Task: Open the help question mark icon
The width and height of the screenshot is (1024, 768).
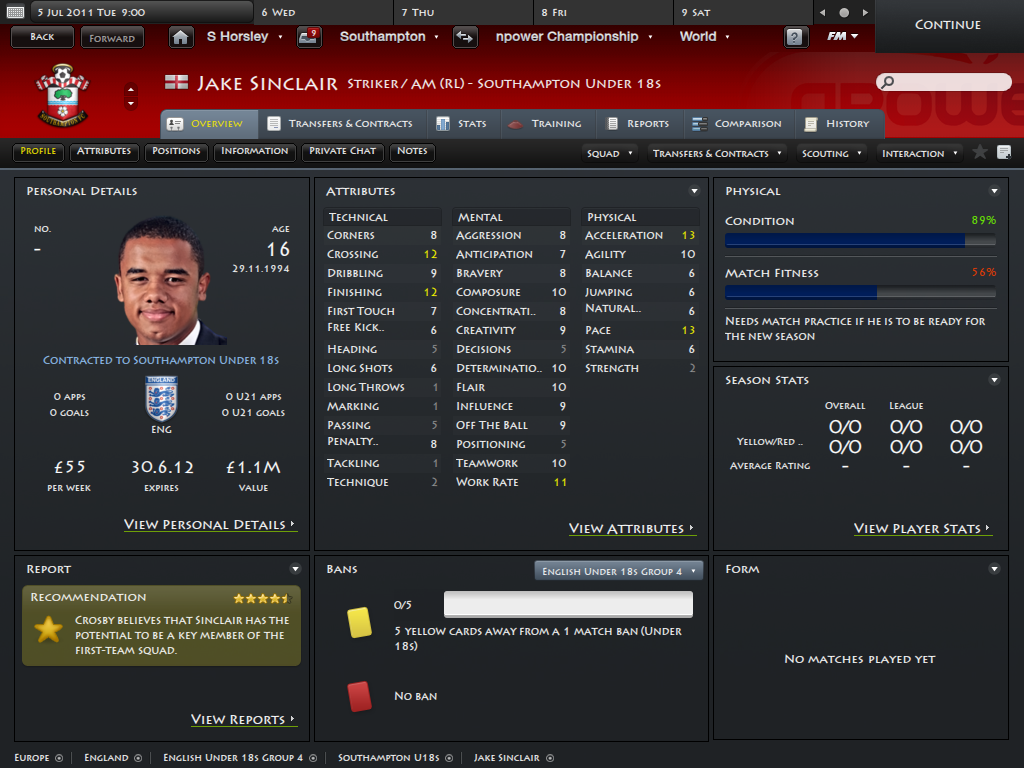Action: [794, 37]
